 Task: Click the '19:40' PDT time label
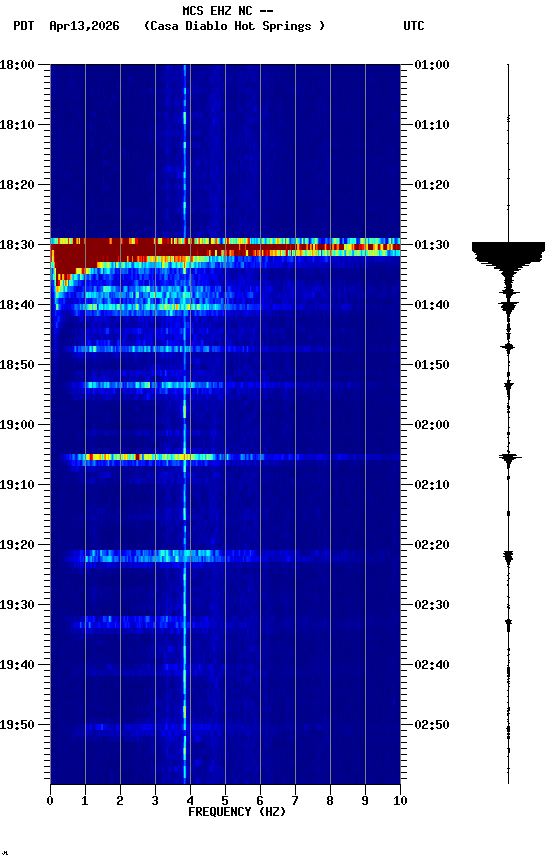tap(17, 665)
